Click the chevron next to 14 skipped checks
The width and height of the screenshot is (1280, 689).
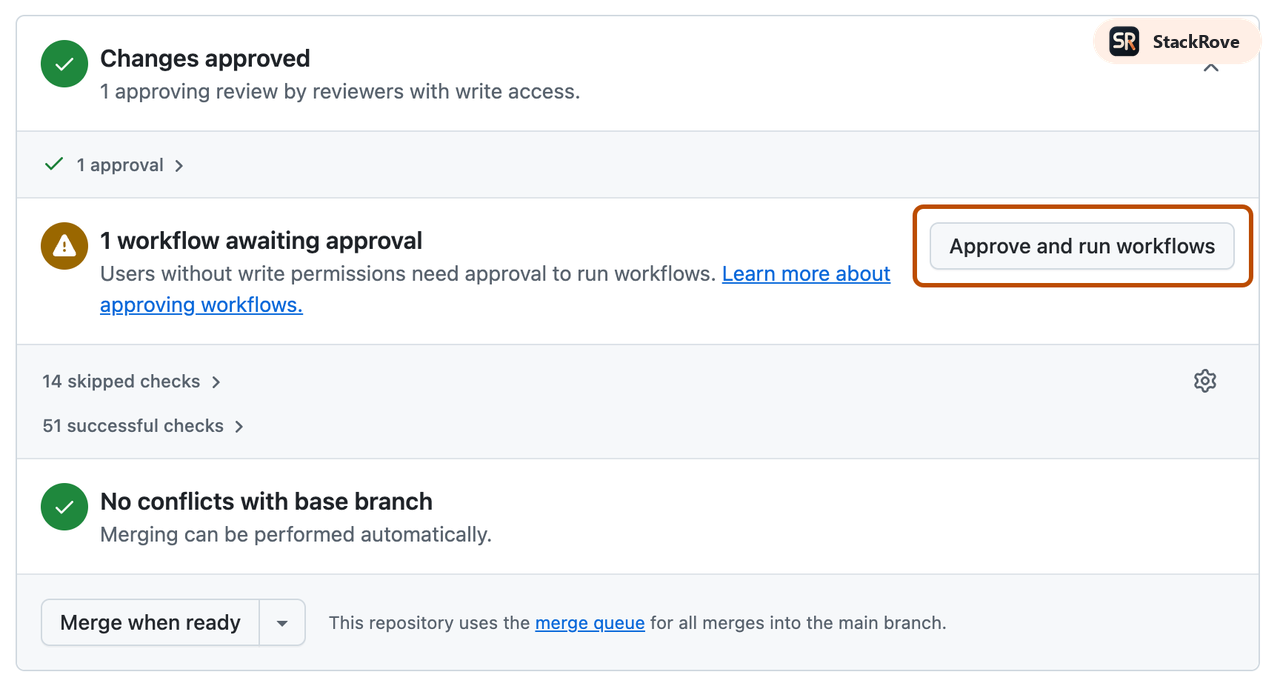pyautogui.click(x=214, y=381)
